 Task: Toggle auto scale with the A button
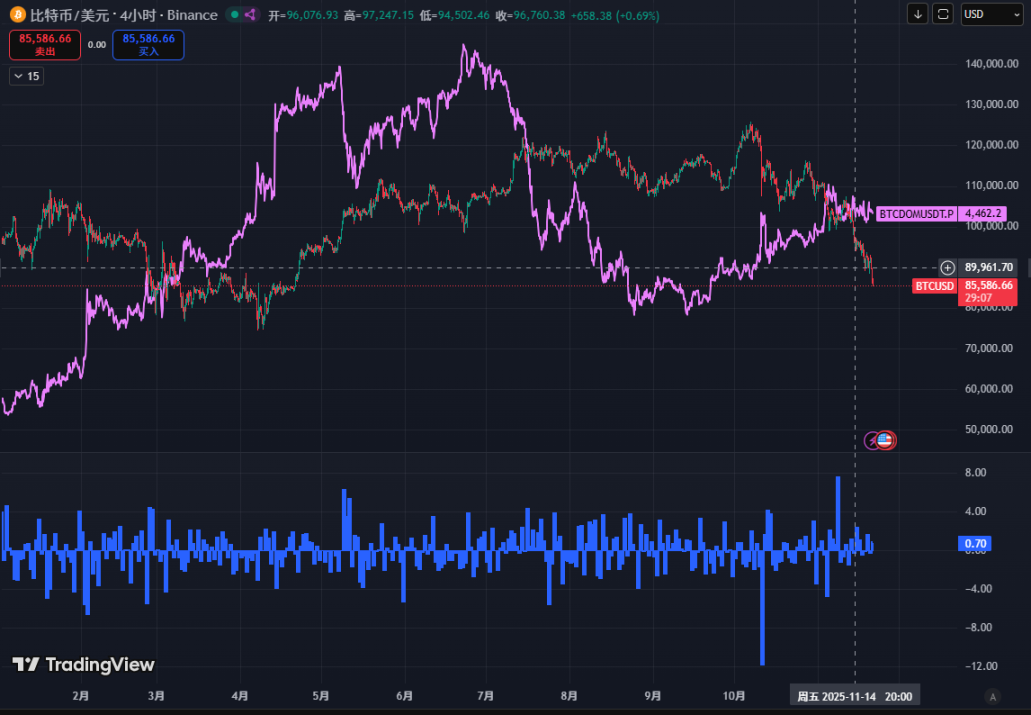tap(992, 696)
